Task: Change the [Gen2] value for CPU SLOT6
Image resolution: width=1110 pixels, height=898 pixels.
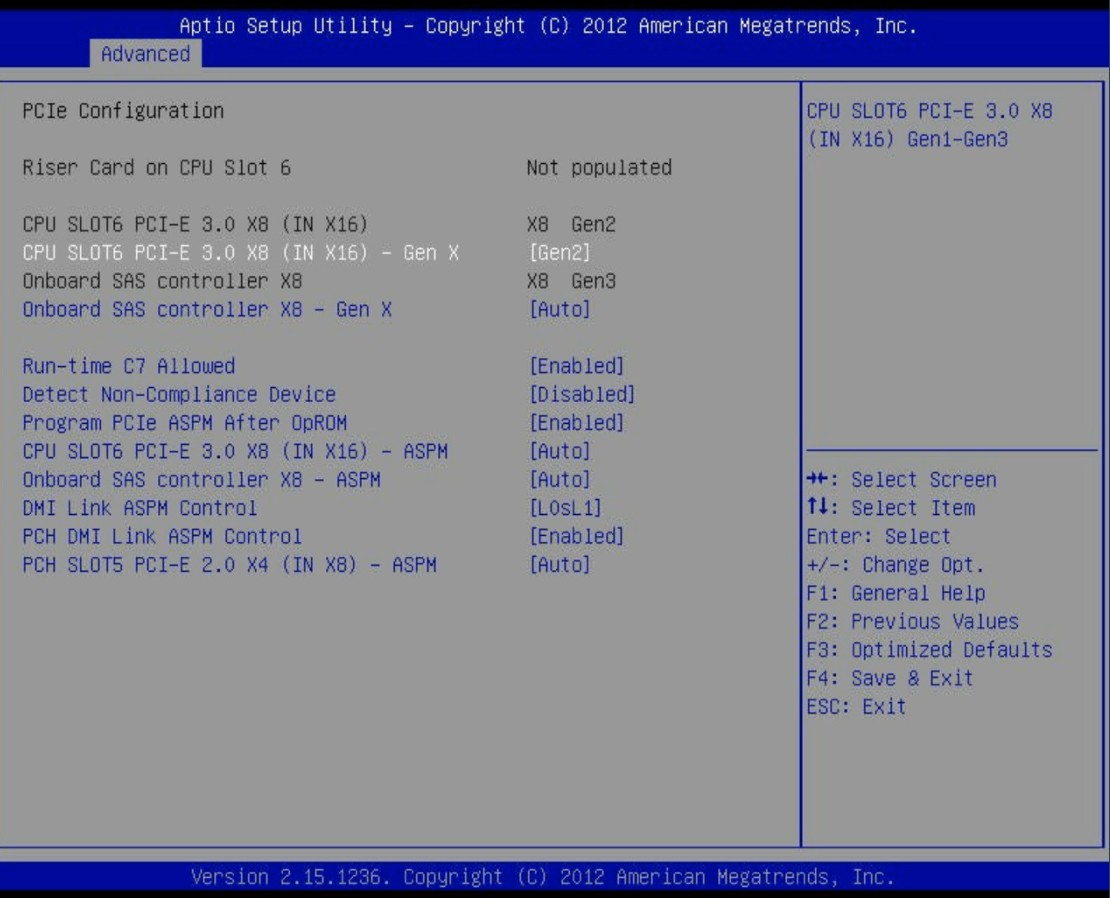Action: (x=559, y=253)
